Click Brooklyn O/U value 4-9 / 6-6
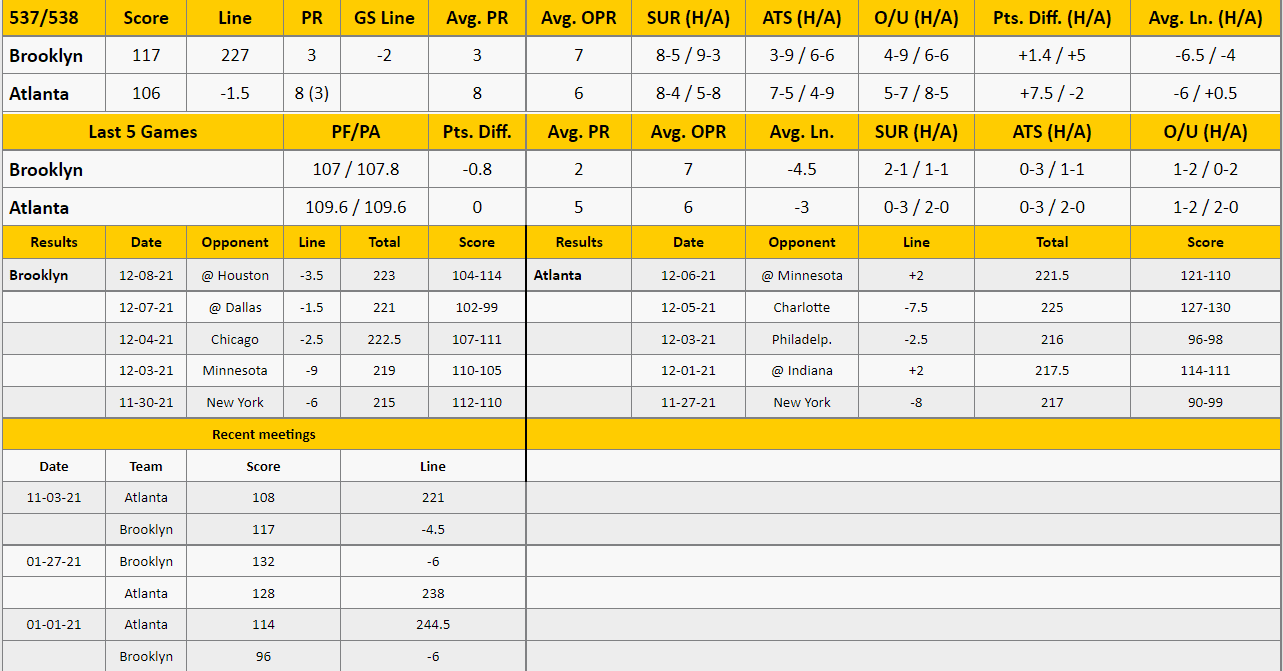 click(916, 56)
